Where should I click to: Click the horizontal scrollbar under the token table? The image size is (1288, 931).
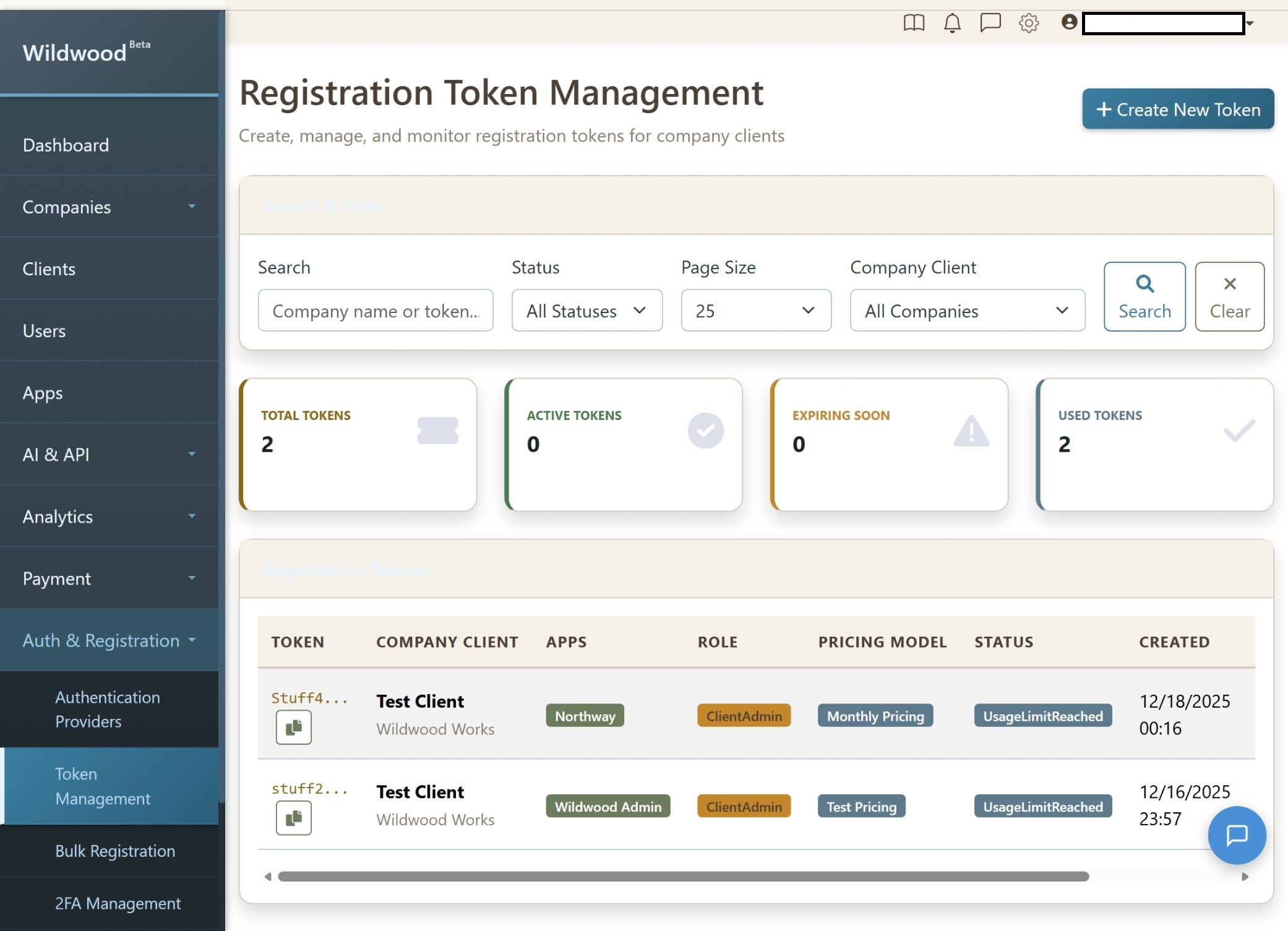(680, 877)
